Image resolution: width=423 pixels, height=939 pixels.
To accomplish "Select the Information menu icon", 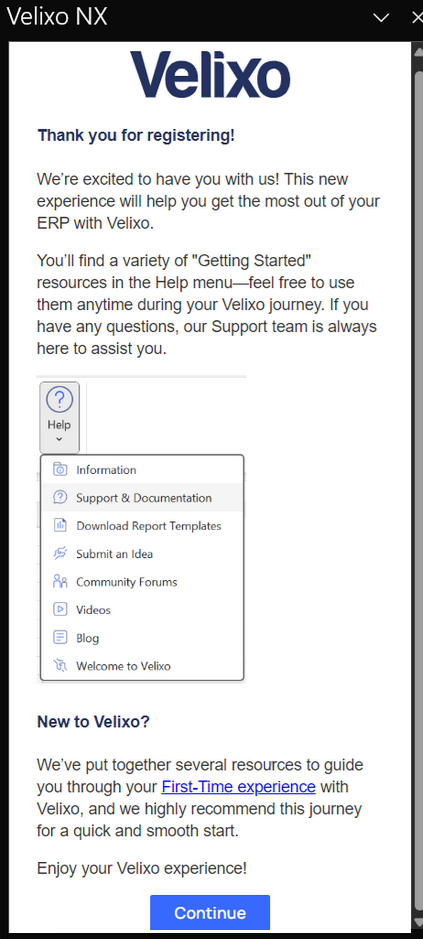I will click(x=60, y=470).
